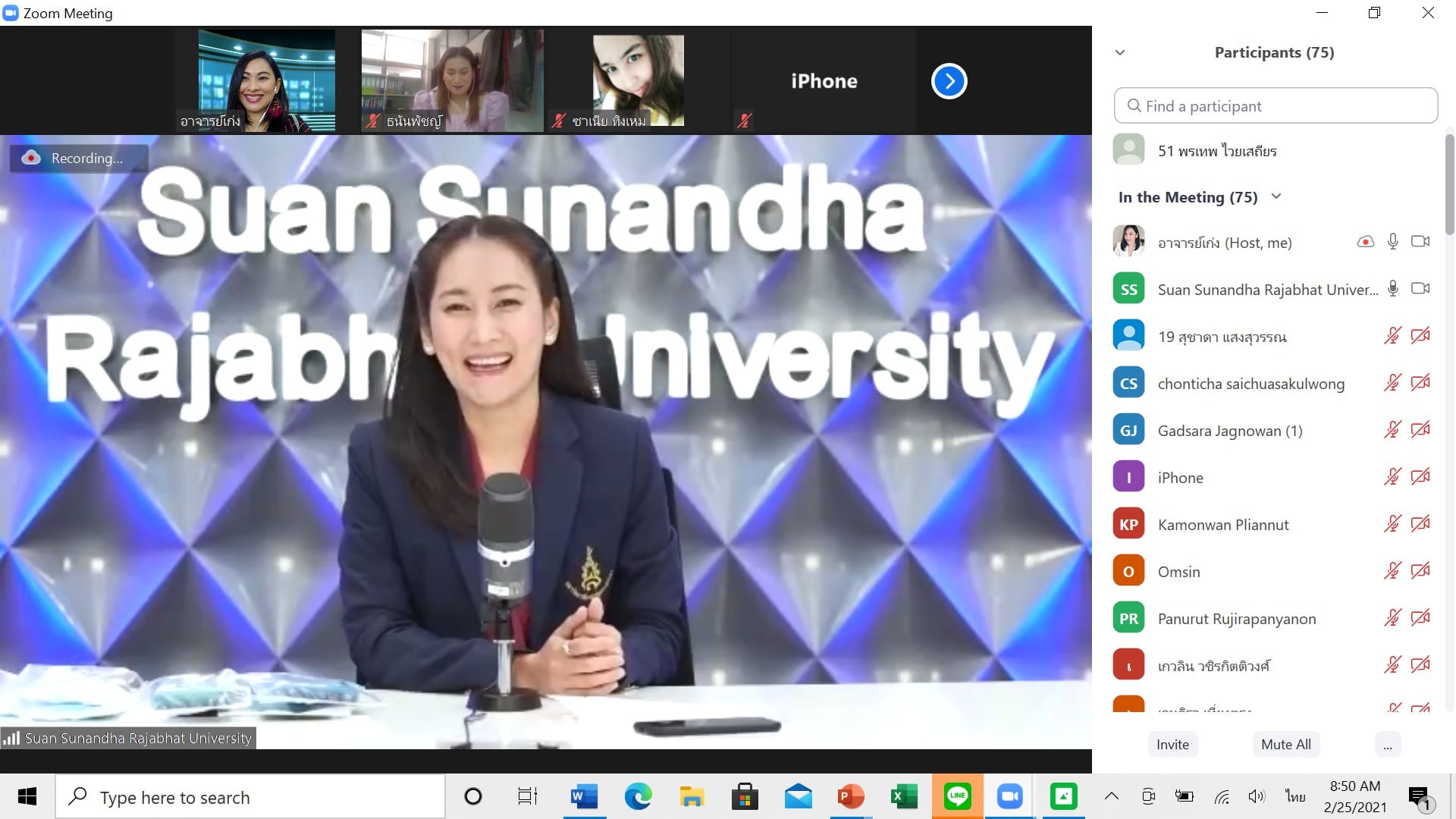Viewport: 1456px width, 819px height.
Task: Click host's recording status icon in participant list
Action: [x=1365, y=242]
